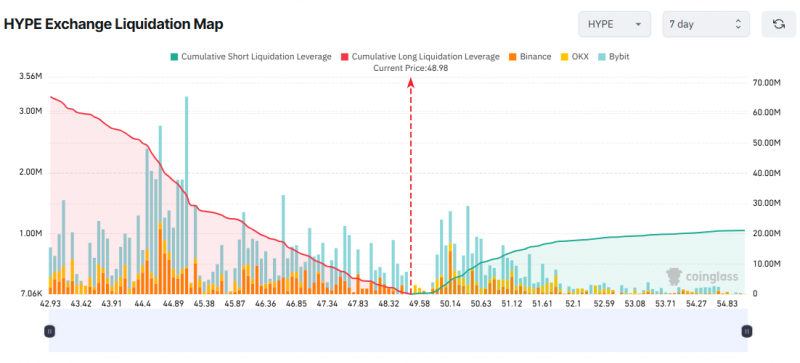Click the refresh icon button
Viewport: 800px width, 363px height.
(779, 24)
